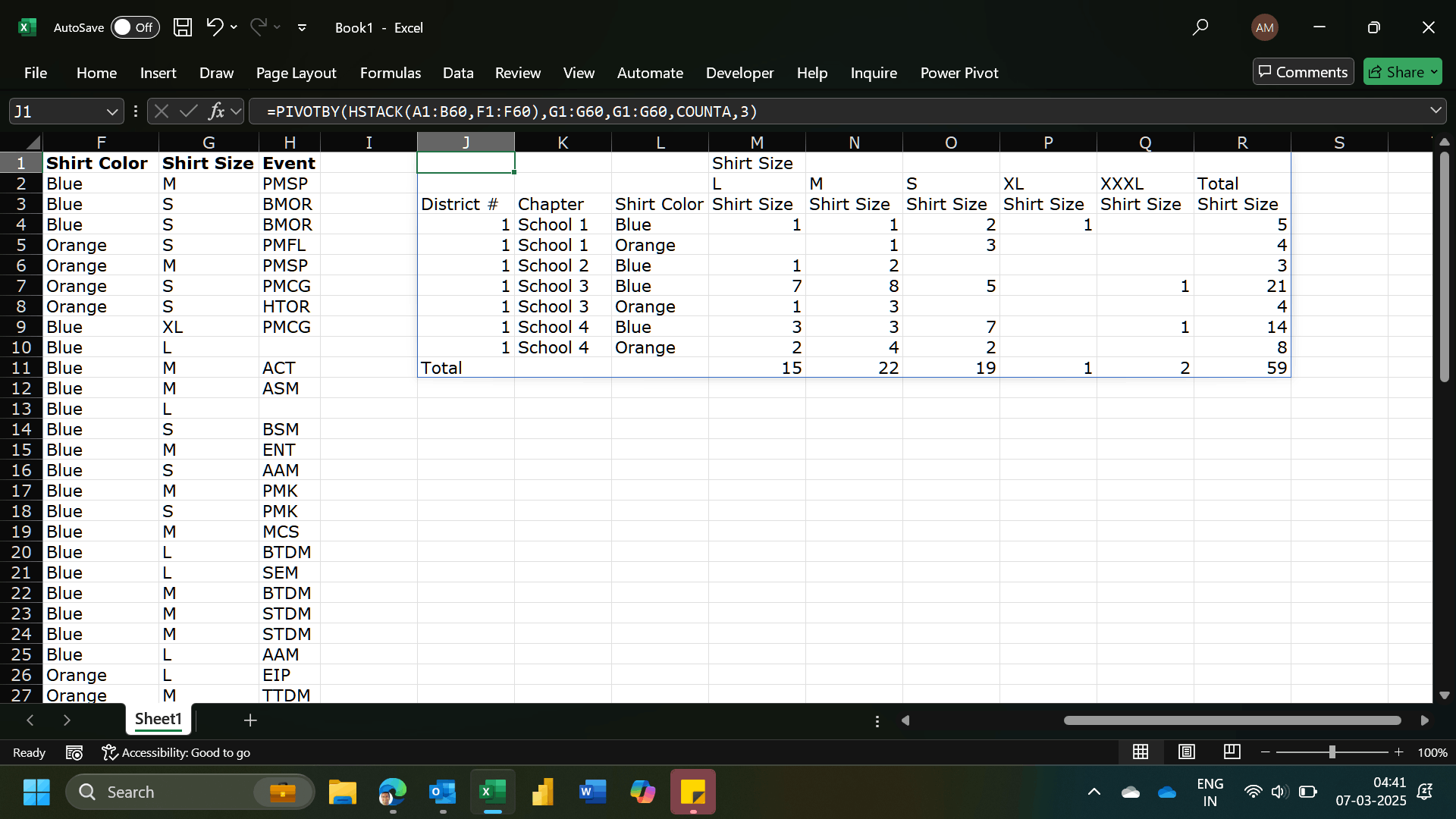Image resolution: width=1456 pixels, height=819 pixels.
Task: Click next sheet navigation arrow
Action: coord(67,720)
